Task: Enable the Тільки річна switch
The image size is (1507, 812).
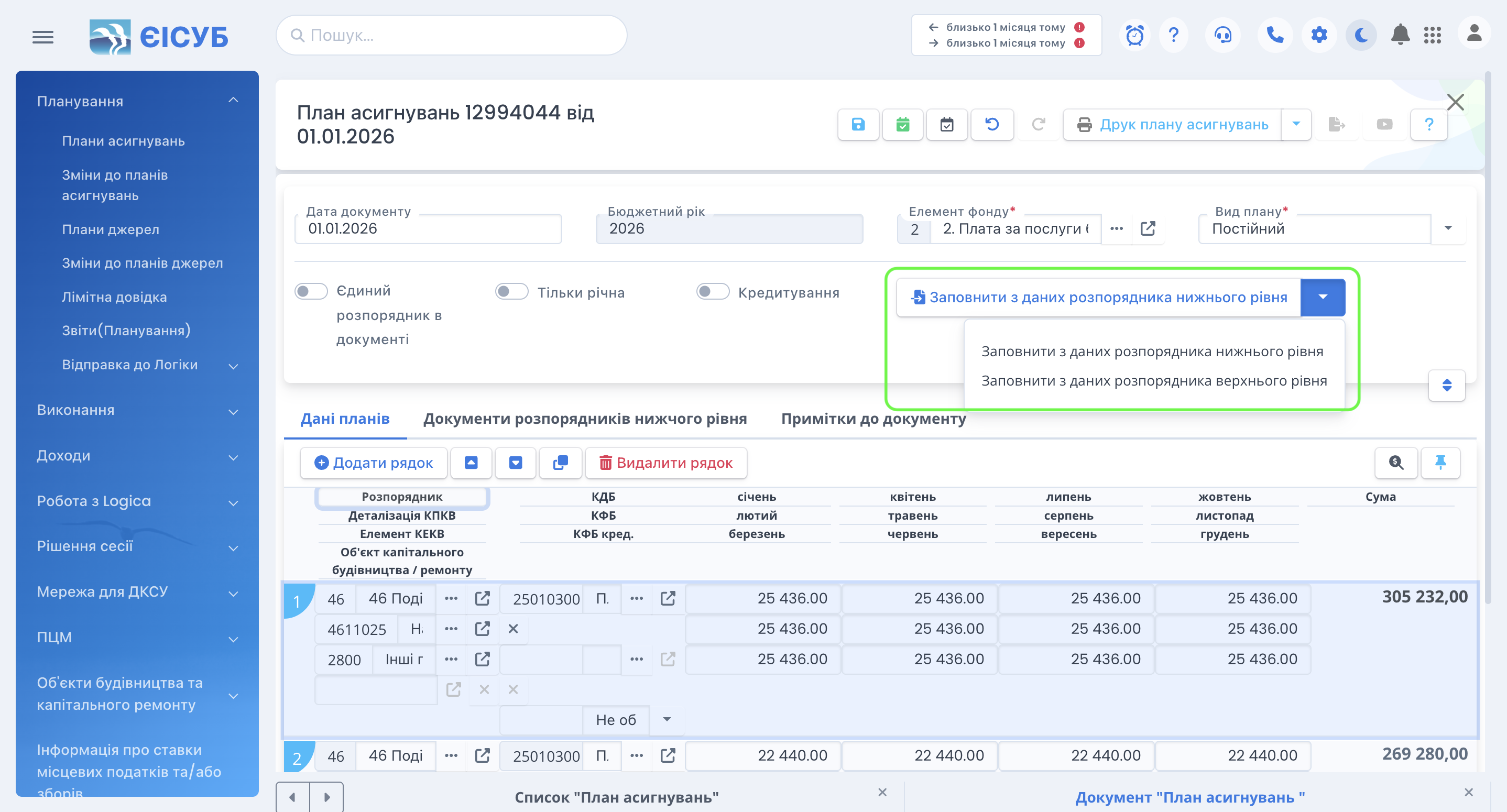Action: (511, 291)
